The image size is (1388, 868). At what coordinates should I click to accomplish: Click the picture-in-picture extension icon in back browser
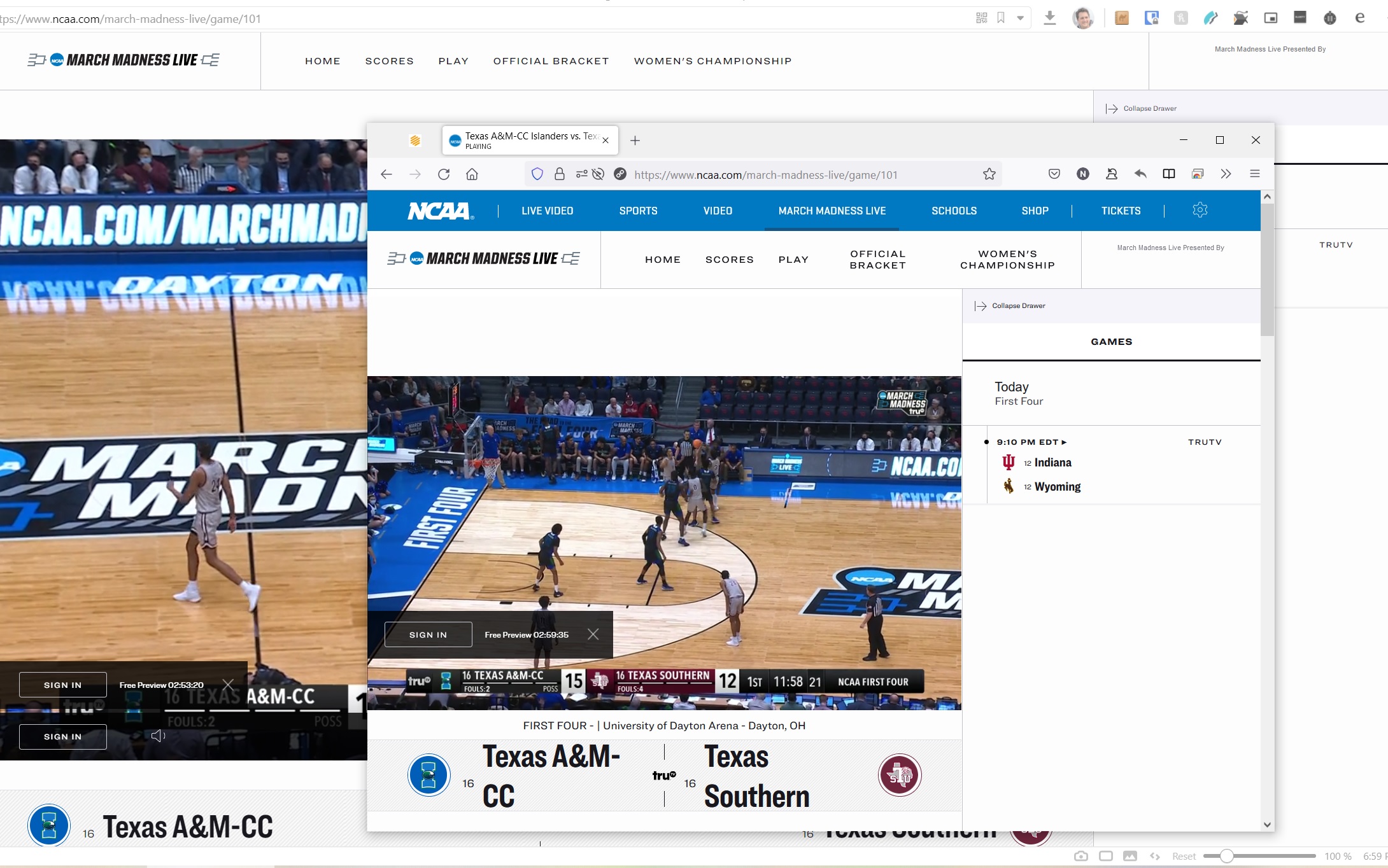(x=1271, y=18)
